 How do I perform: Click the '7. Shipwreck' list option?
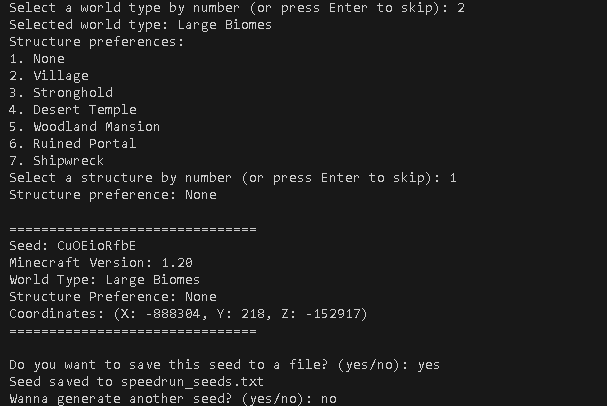(56, 161)
